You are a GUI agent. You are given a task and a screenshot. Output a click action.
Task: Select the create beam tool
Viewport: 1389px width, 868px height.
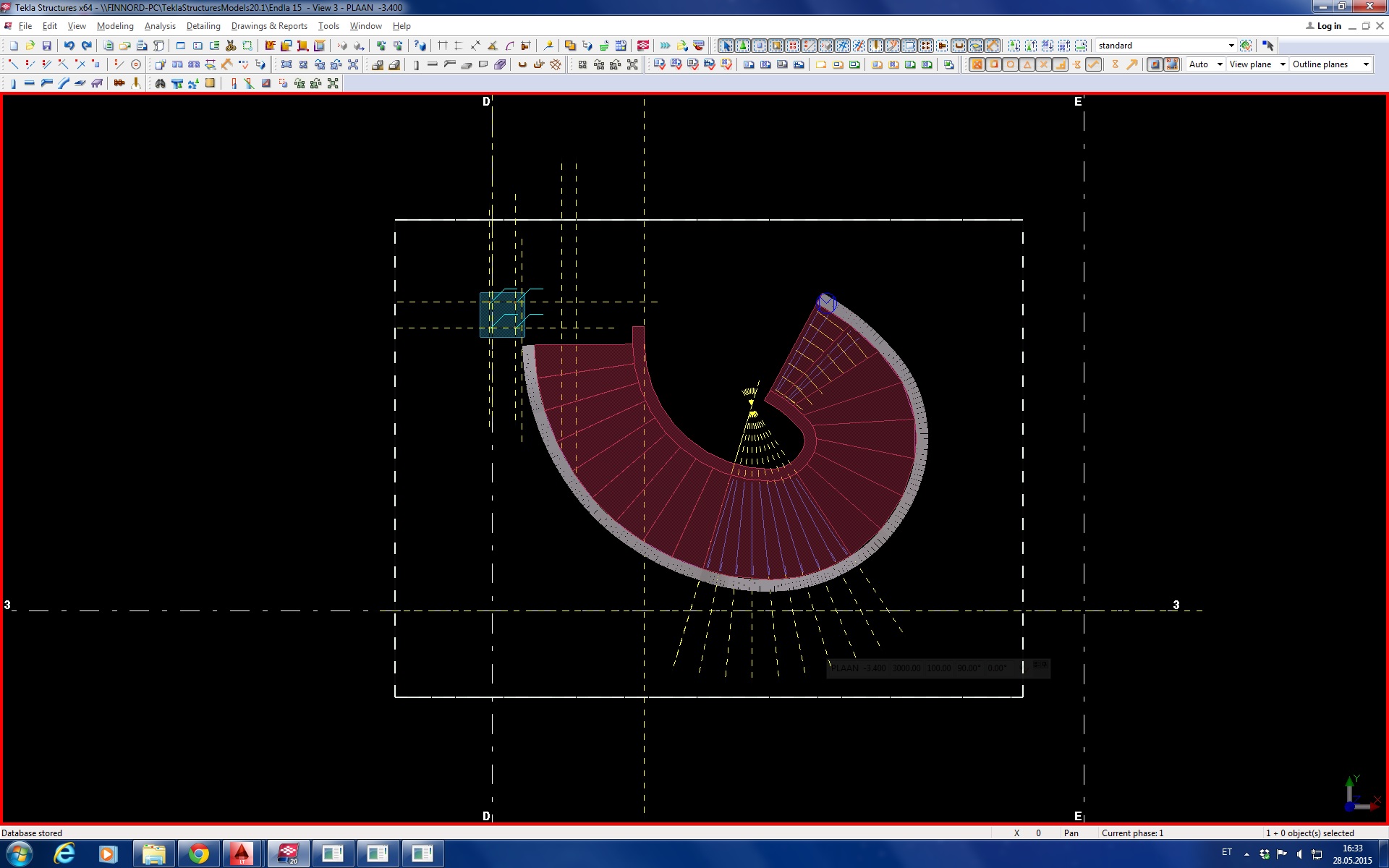(x=30, y=84)
